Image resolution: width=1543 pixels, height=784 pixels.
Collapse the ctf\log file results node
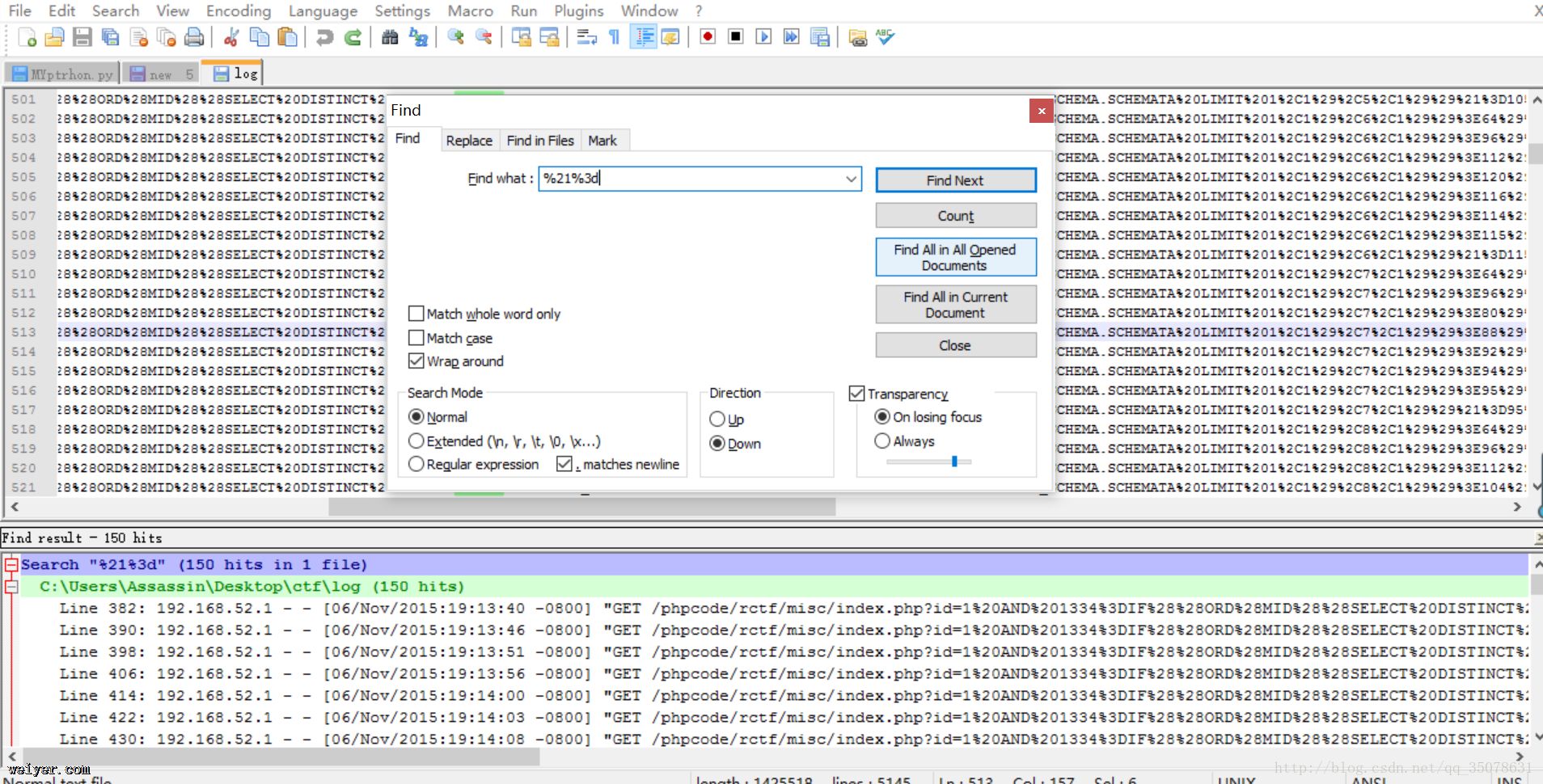tap(11, 587)
